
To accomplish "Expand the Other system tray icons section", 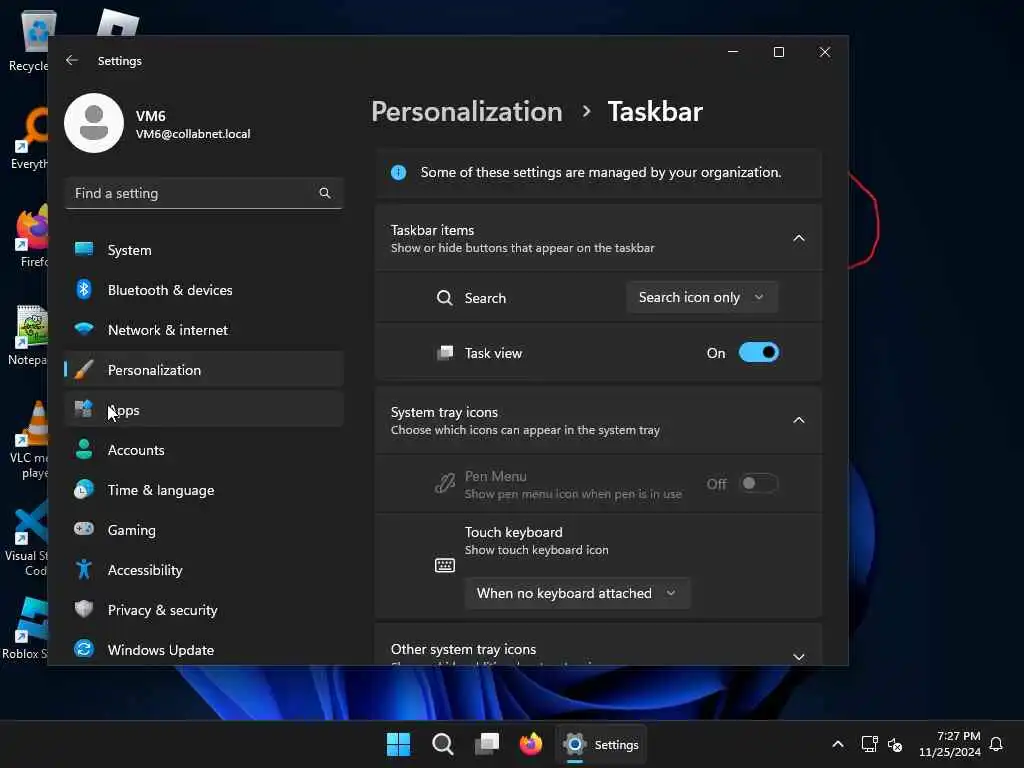I will (798, 656).
